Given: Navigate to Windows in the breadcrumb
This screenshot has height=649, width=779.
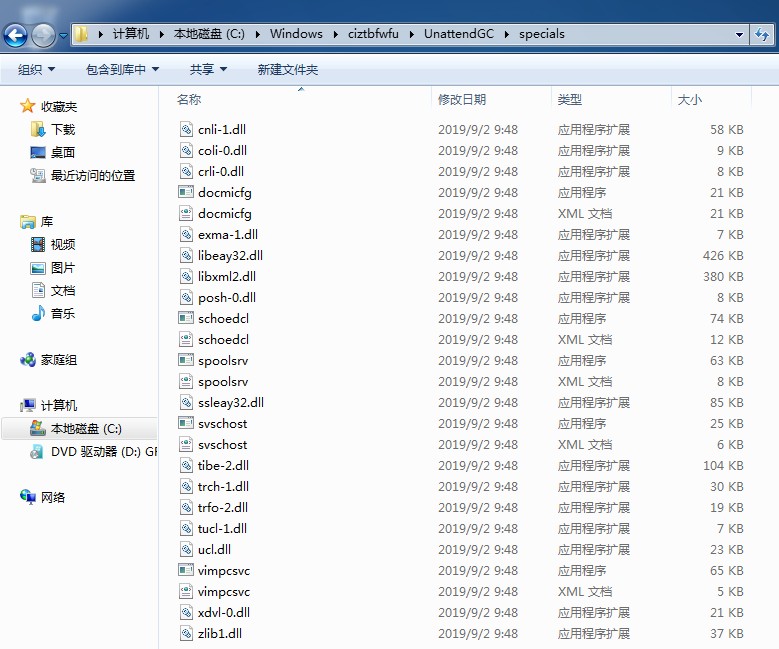Looking at the screenshot, I should click(x=296, y=34).
